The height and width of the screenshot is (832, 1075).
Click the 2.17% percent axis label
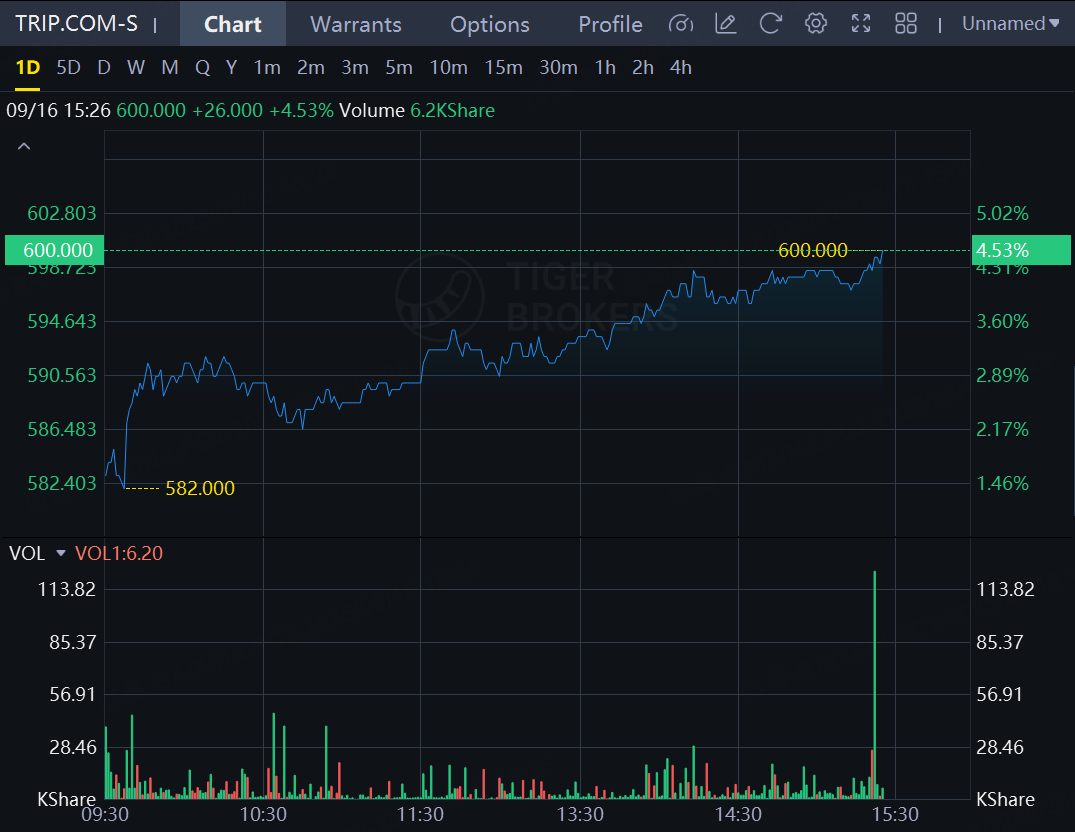tap(1002, 429)
